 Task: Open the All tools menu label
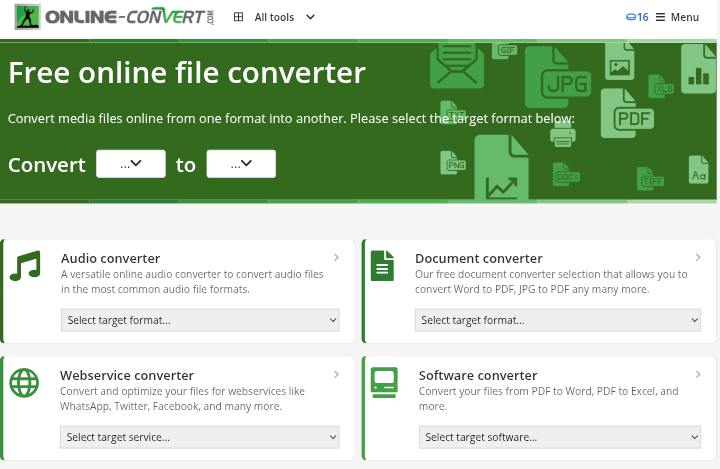tap(274, 17)
